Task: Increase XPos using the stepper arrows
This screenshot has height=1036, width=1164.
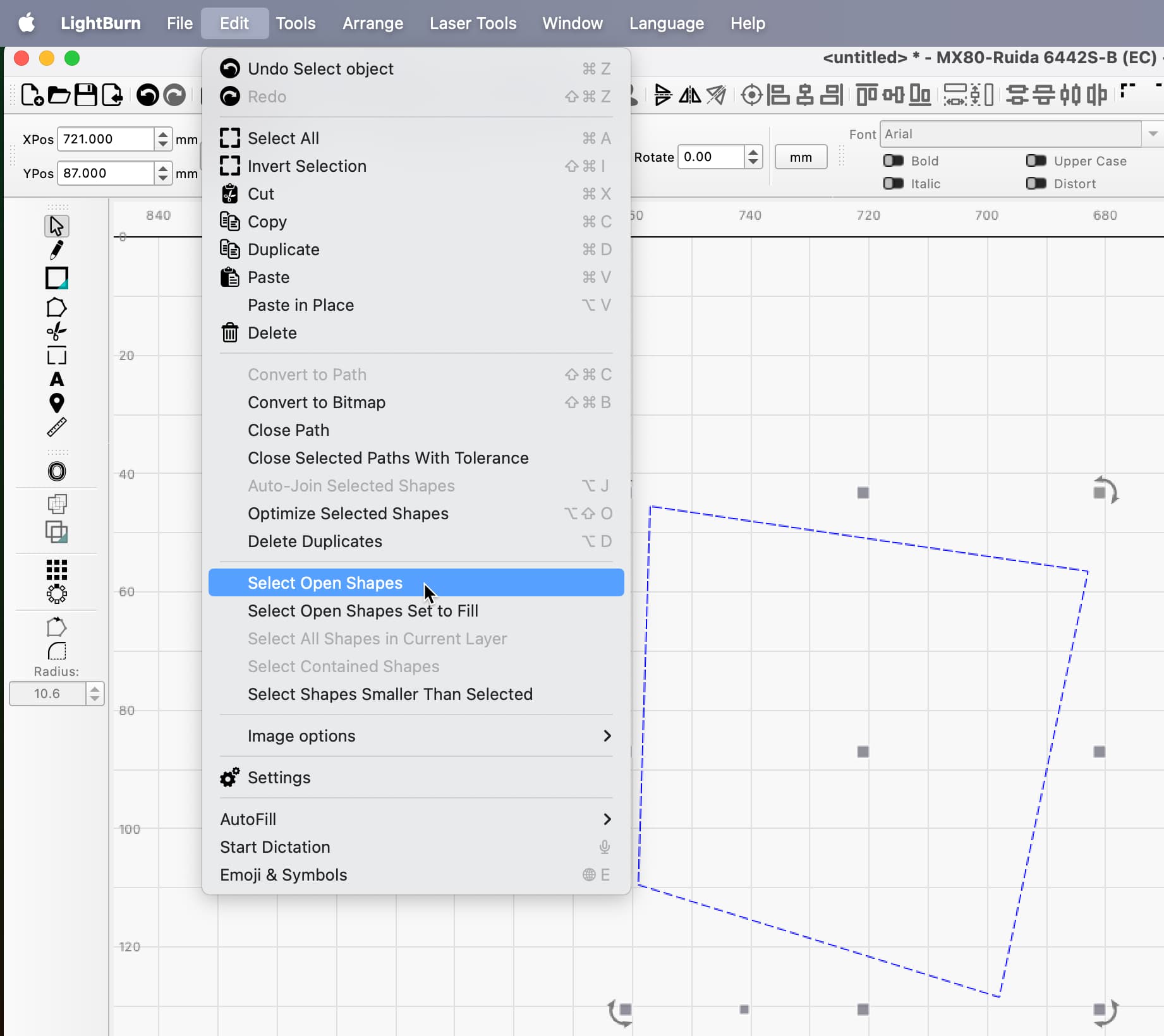Action: [162, 135]
